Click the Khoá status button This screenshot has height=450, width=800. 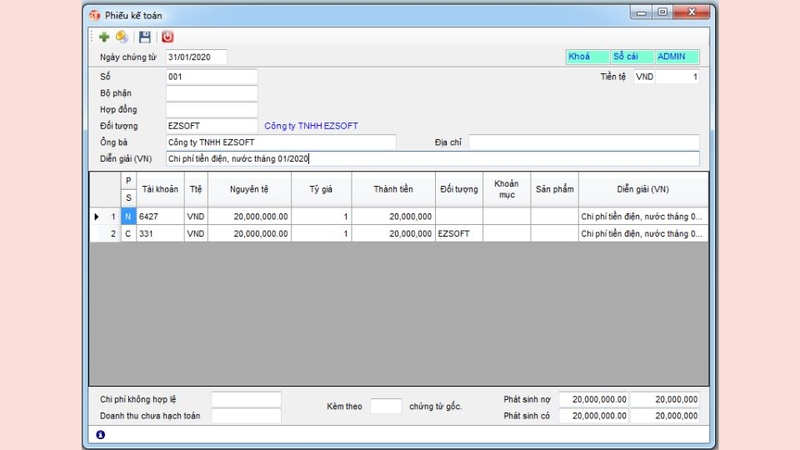587,57
